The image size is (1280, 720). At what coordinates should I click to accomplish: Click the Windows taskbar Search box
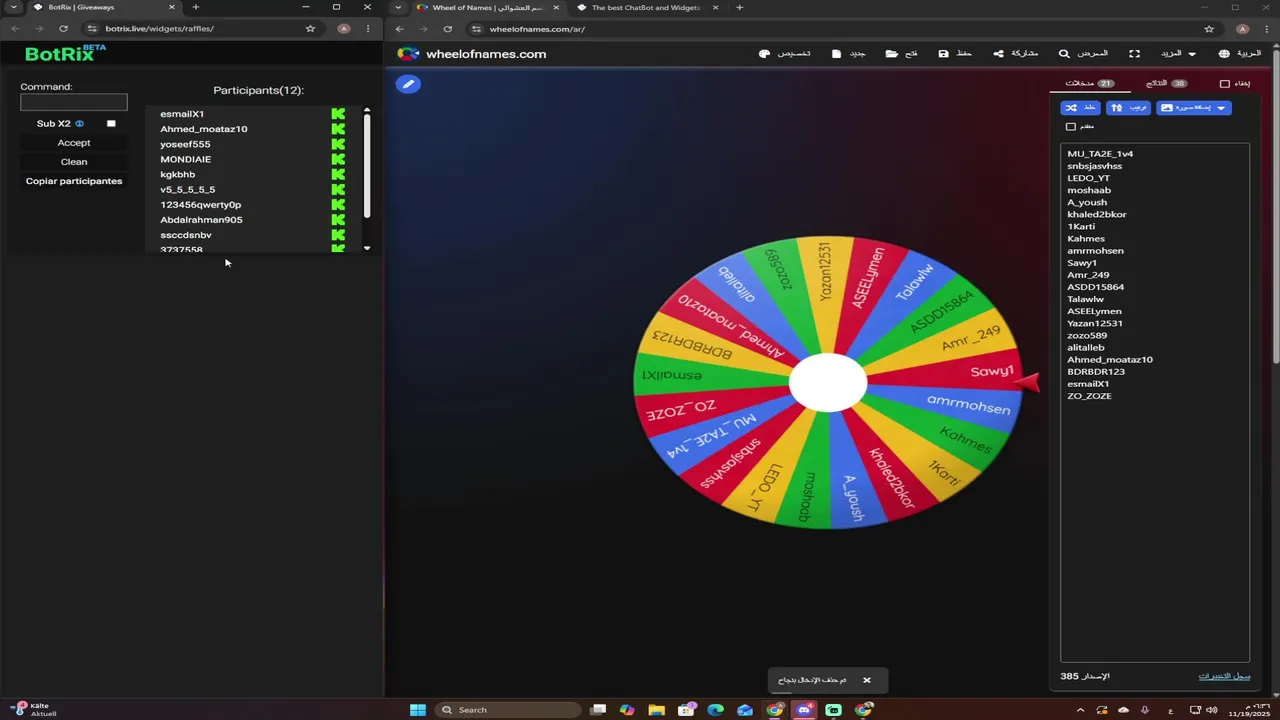508,710
